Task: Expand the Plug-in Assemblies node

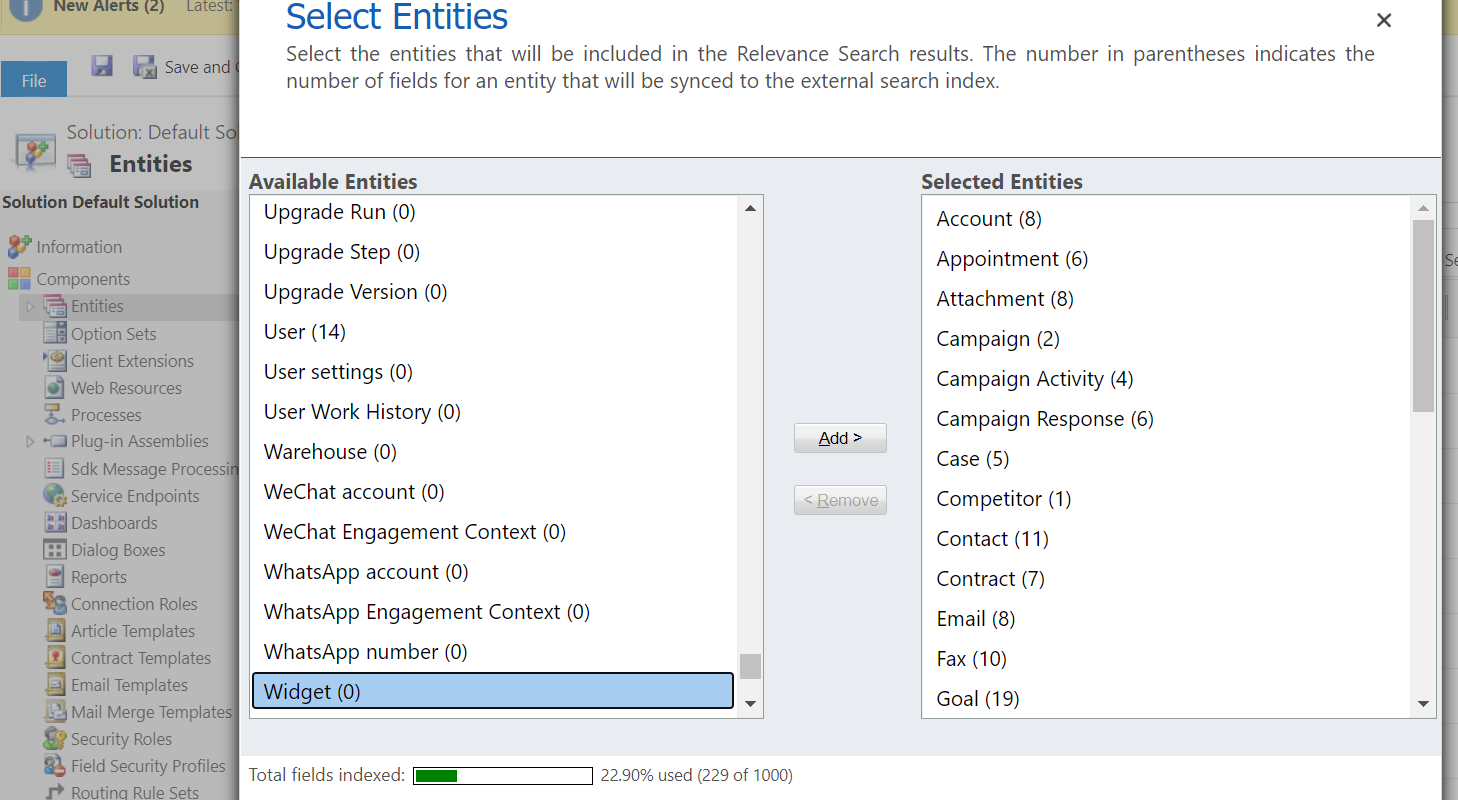Action: click(x=30, y=442)
